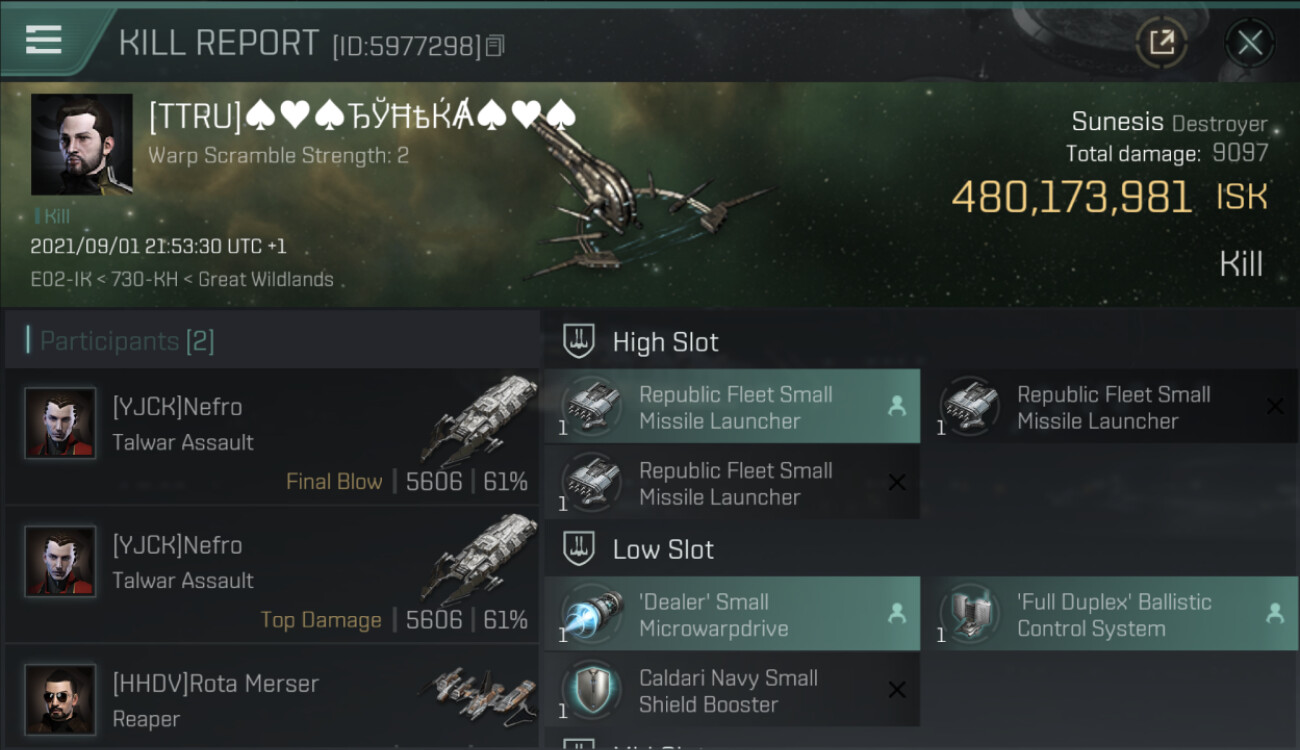Screen dimensions: 1300x750
Task: Click the Talwar Assault ship image, Top Damage
Action: pyautogui.click(x=478, y=560)
